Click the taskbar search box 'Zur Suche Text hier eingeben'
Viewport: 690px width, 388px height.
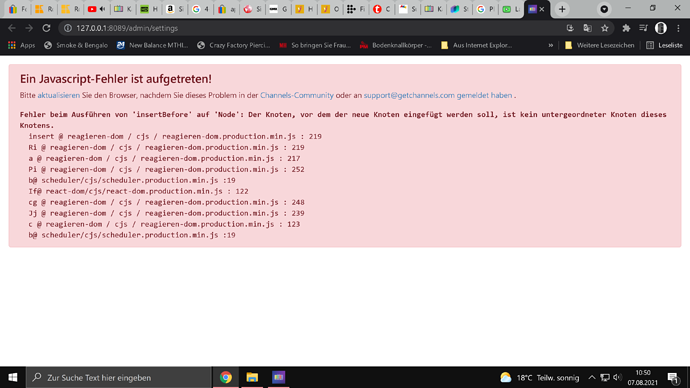tap(119, 377)
